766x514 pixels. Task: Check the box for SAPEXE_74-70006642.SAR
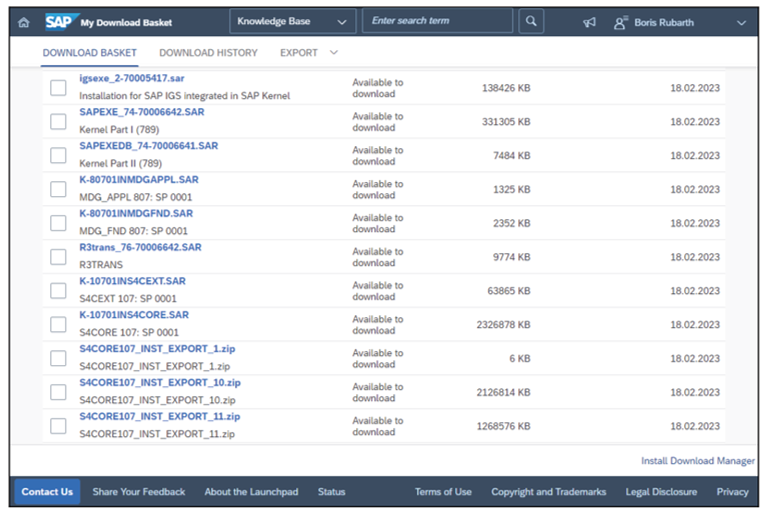pyautogui.click(x=58, y=122)
